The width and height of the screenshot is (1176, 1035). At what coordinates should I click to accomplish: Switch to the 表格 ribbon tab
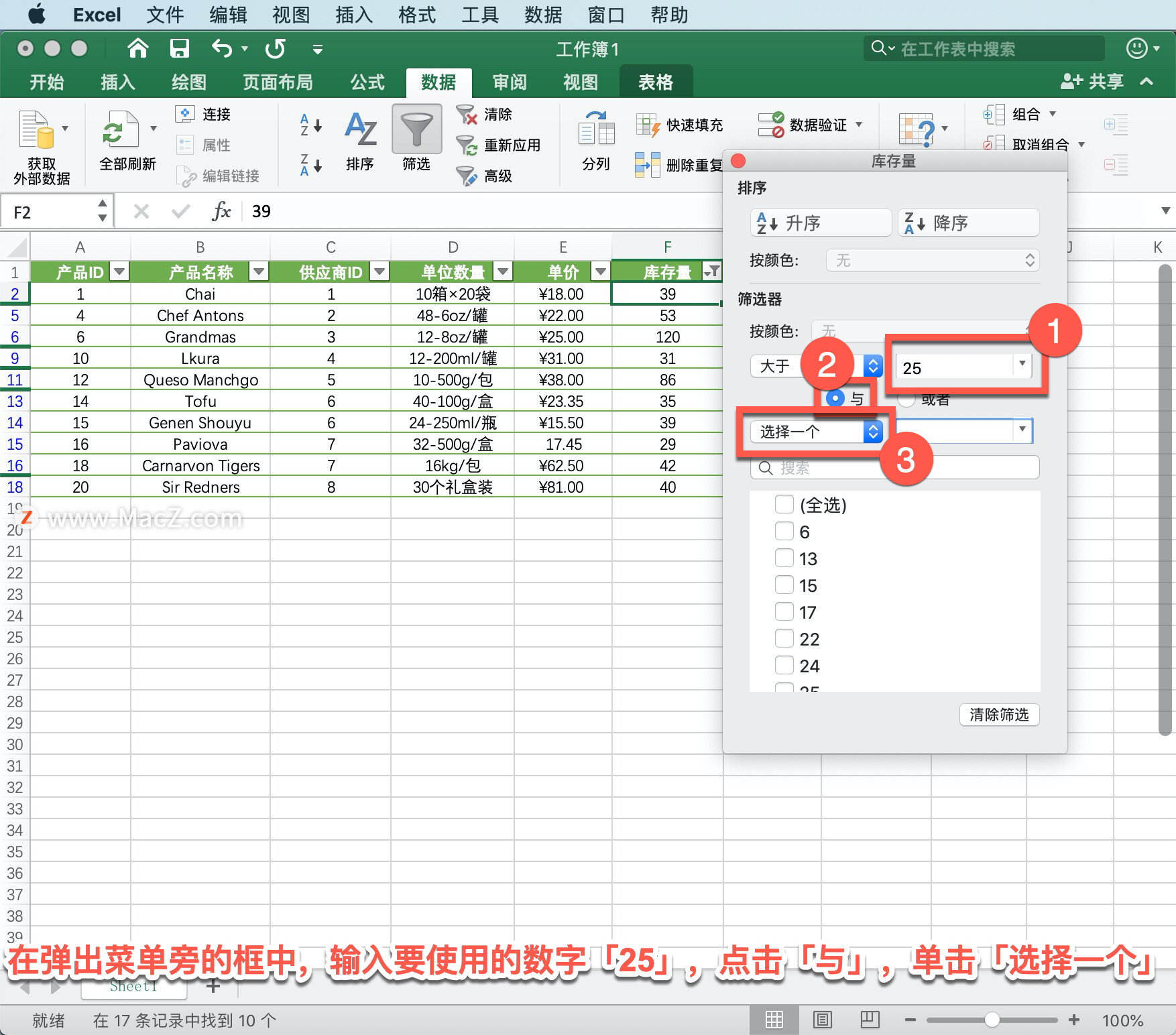tap(656, 82)
